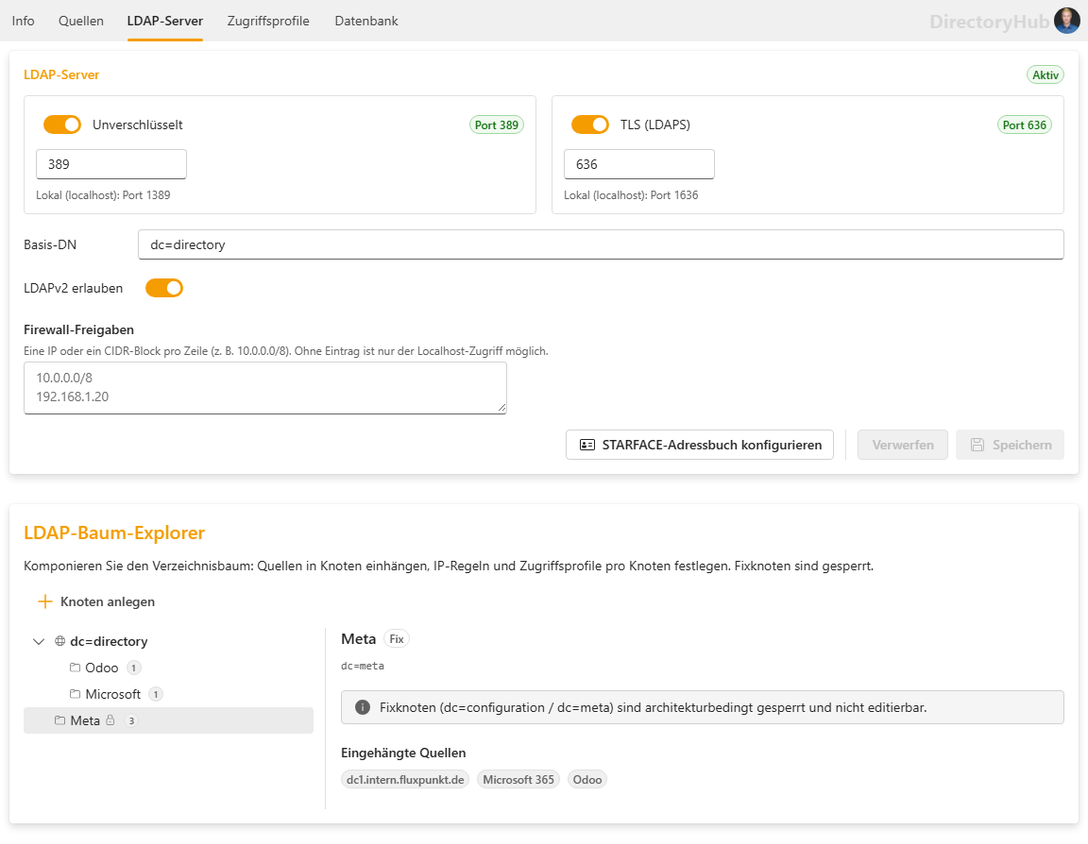Select the LDAP-Server tab
The height and width of the screenshot is (844, 1088).
pyautogui.click(x=165, y=21)
